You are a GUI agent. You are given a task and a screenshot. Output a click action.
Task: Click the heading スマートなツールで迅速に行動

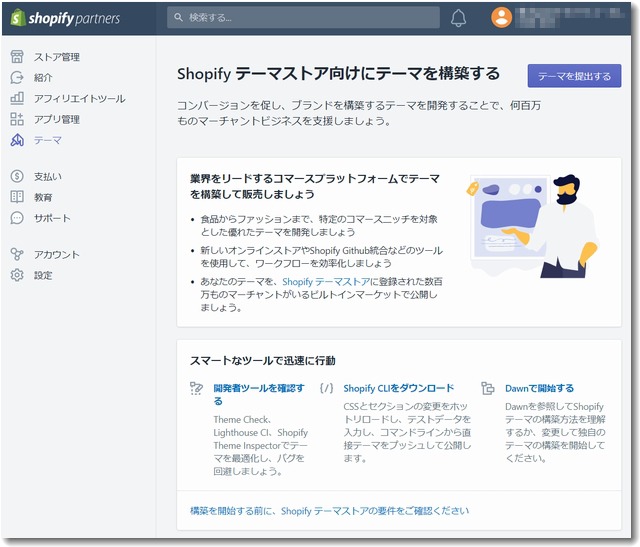(263, 361)
